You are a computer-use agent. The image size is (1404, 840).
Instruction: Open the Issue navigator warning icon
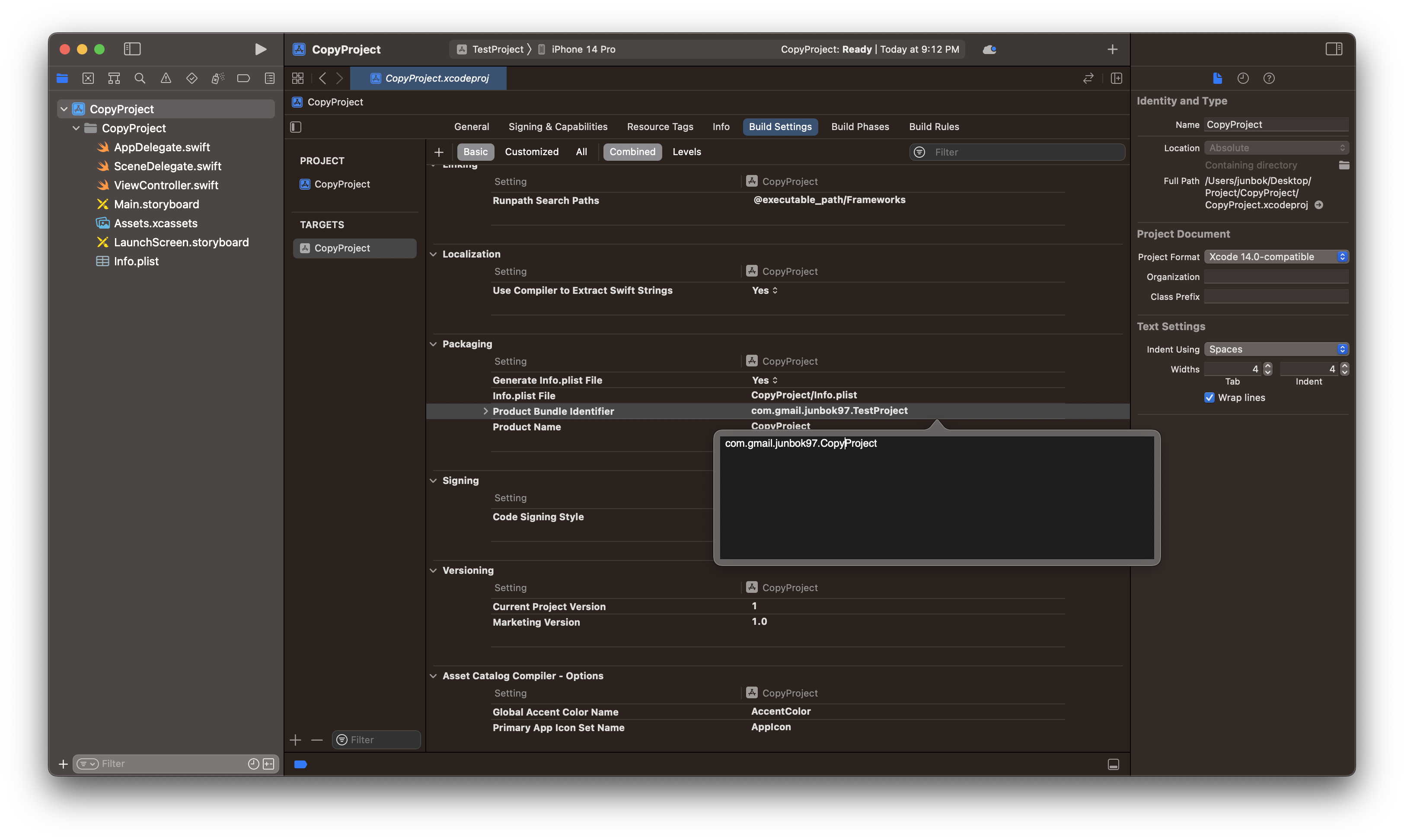coord(166,78)
